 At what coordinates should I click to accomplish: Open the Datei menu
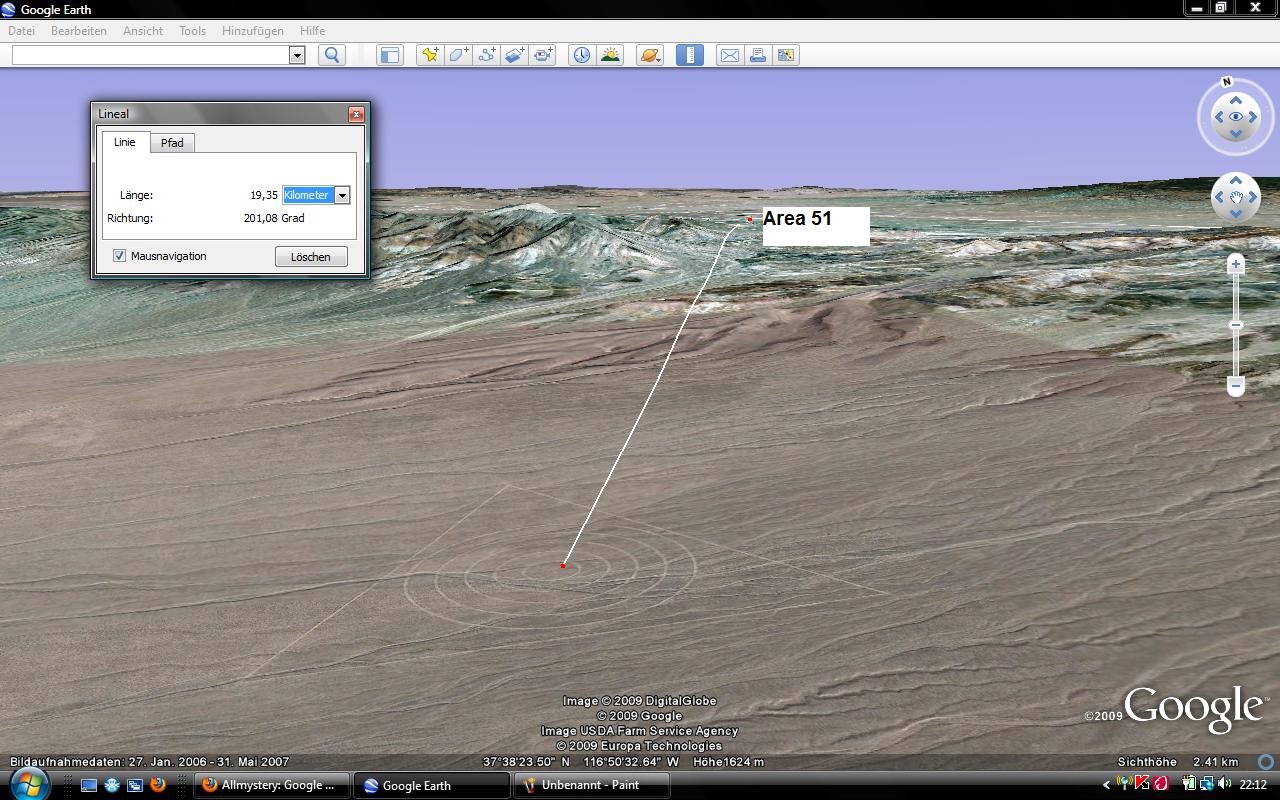tap(21, 31)
